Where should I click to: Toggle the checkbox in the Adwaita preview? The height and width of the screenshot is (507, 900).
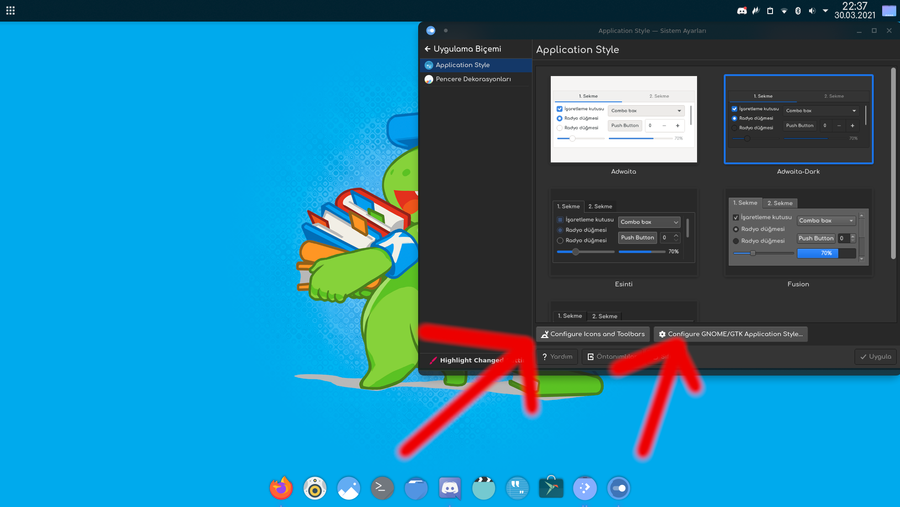(x=560, y=109)
